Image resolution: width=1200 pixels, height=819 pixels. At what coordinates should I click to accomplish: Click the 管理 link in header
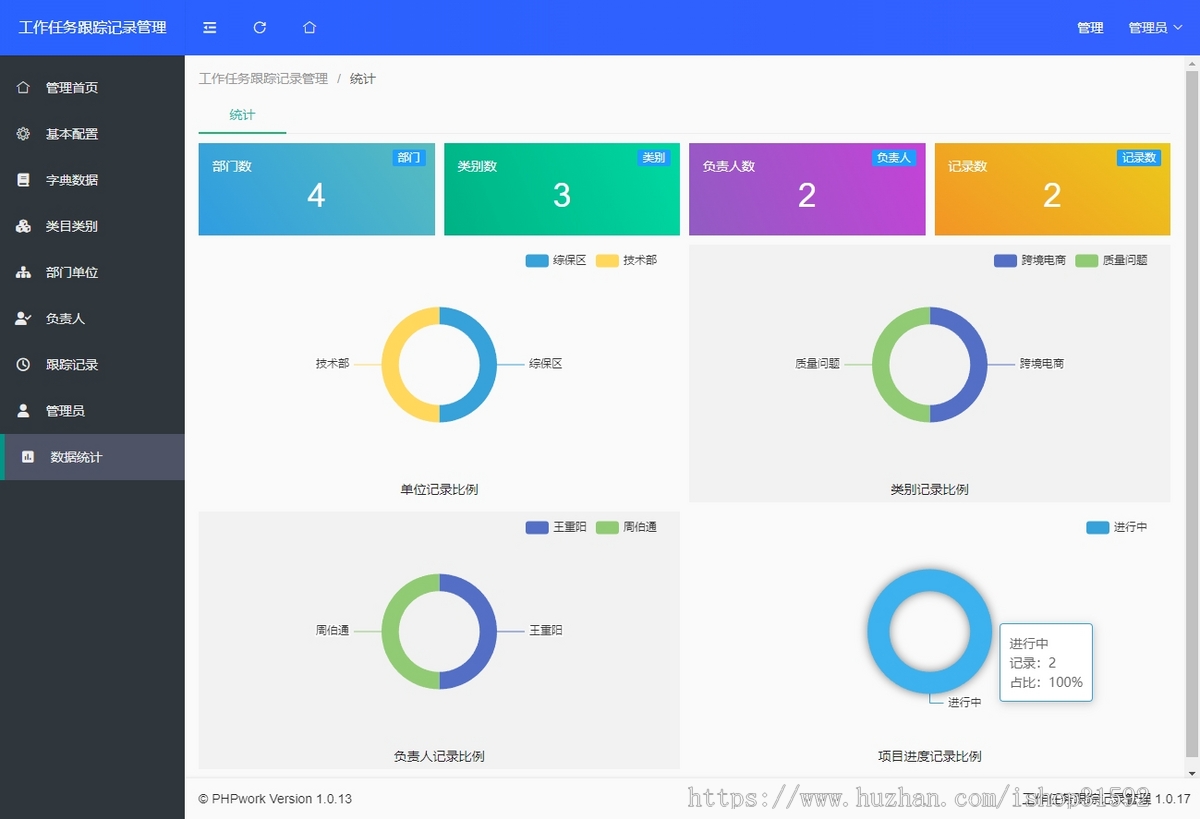(1090, 28)
